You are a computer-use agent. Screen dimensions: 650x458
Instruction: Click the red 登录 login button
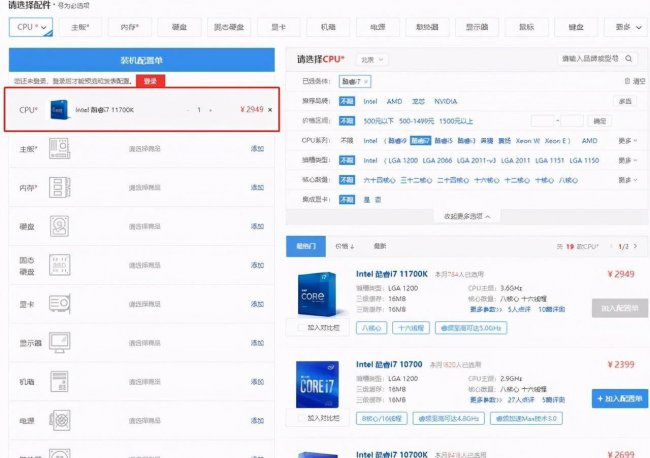[150, 81]
